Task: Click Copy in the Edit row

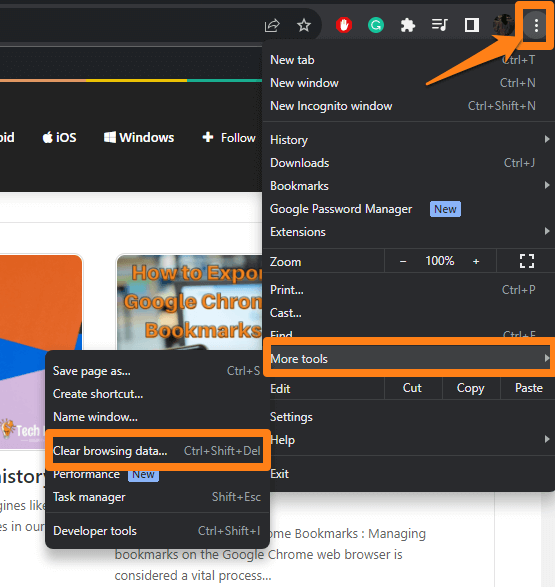Action: [x=470, y=388]
